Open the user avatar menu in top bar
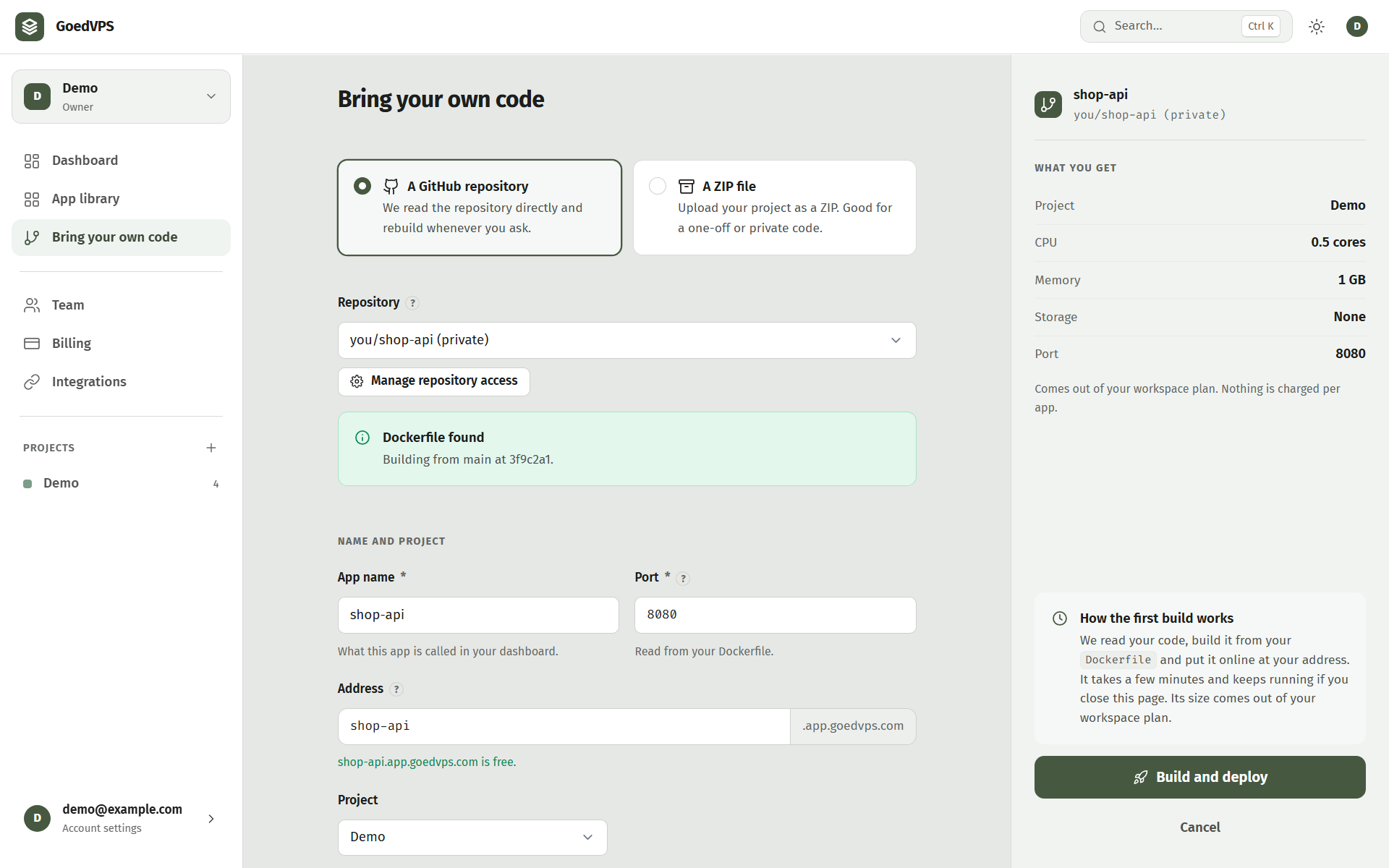The height and width of the screenshot is (868, 1389). (1357, 27)
